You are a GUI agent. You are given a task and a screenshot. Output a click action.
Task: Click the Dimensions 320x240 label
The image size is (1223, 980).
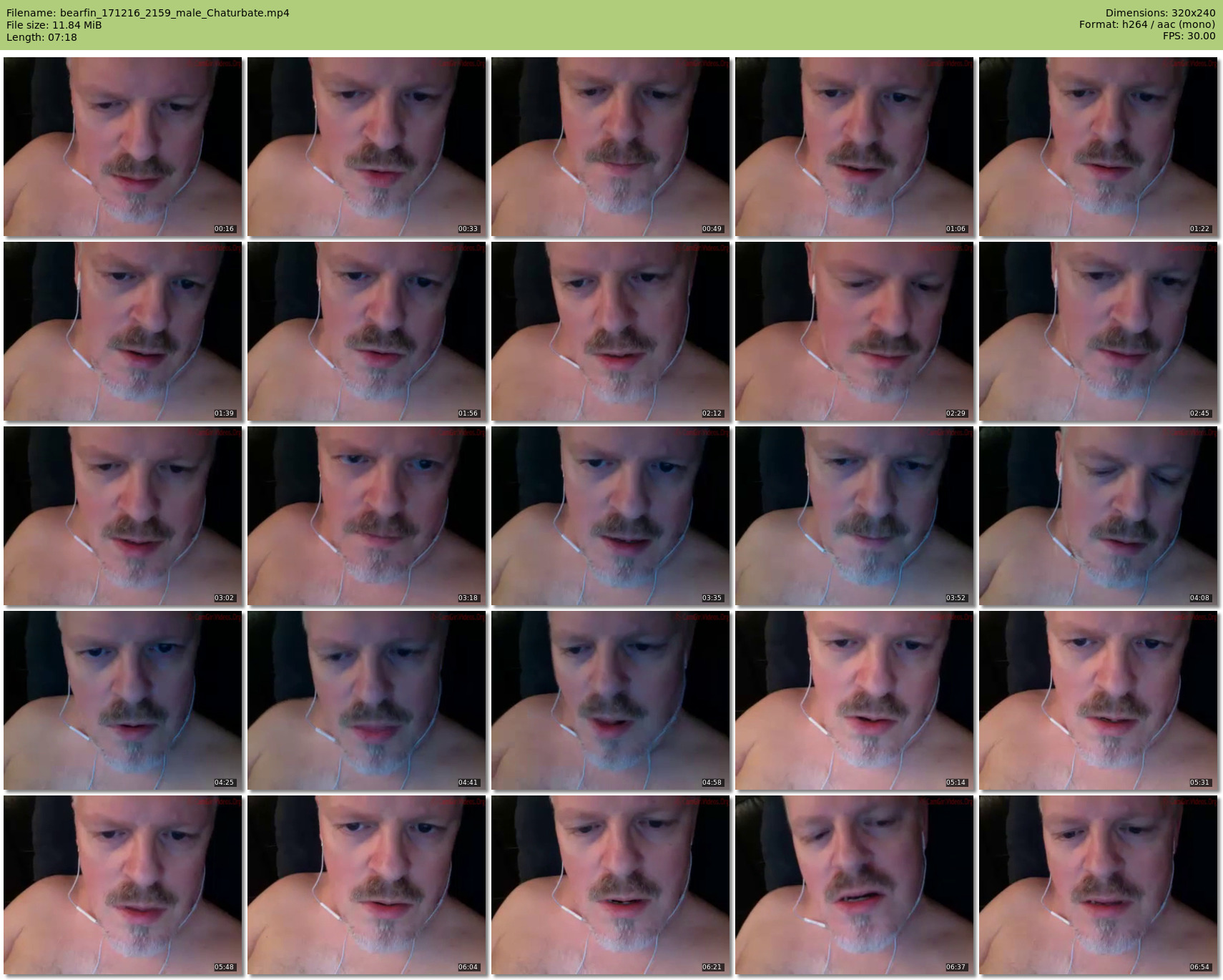[x=1160, y=13]
